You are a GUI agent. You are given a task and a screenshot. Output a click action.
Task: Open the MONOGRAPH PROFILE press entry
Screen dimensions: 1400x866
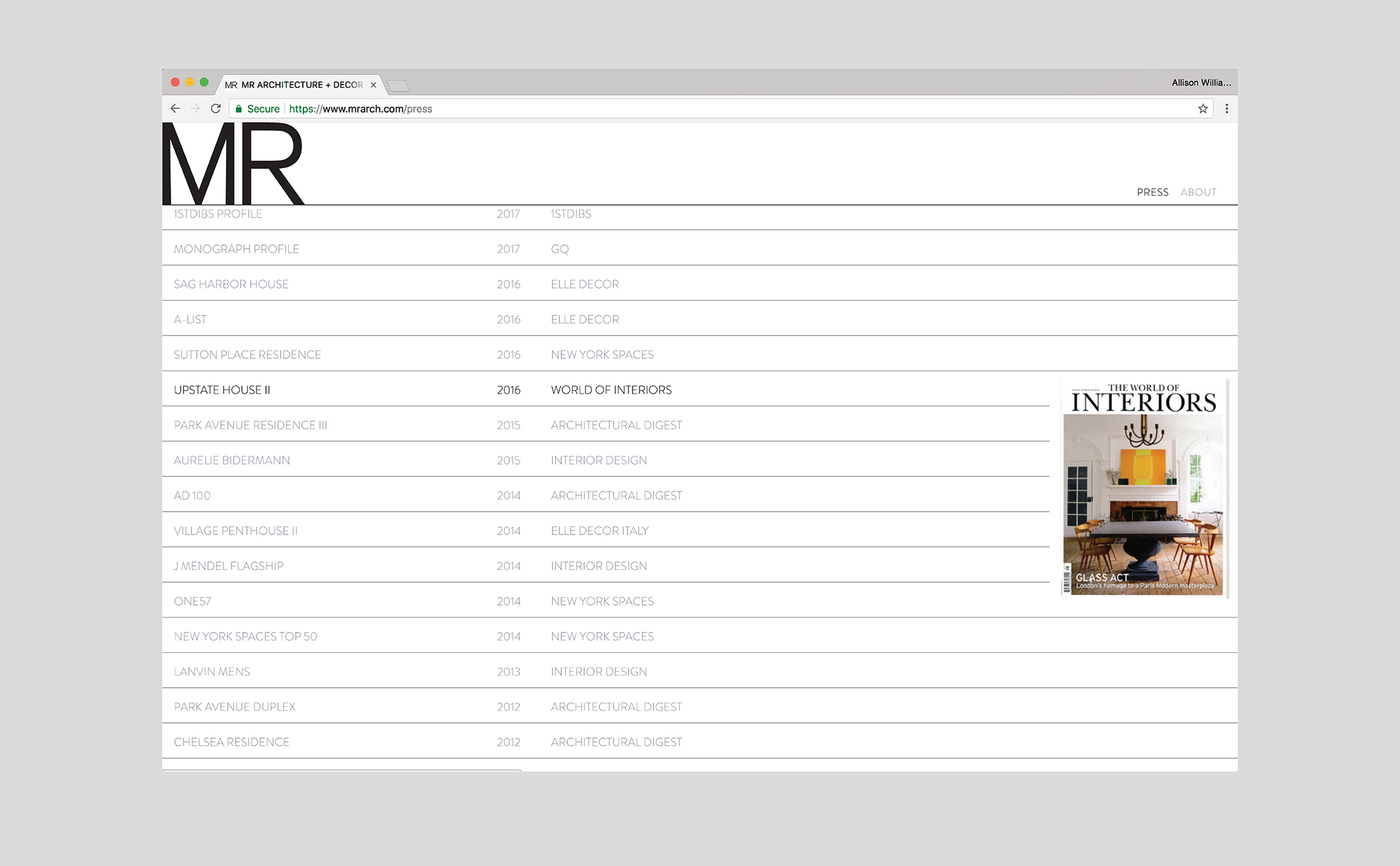pos(236,249)
